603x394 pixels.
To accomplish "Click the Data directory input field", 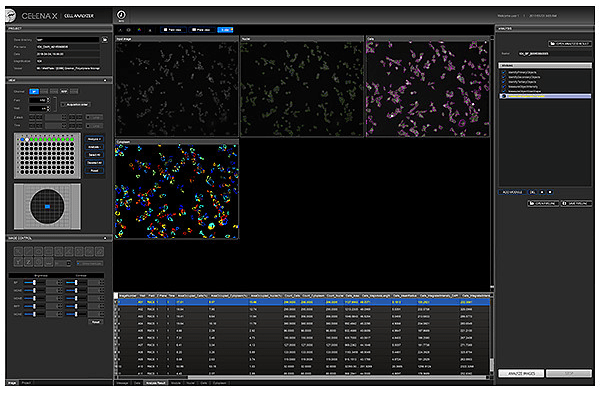I will [68, 40].
